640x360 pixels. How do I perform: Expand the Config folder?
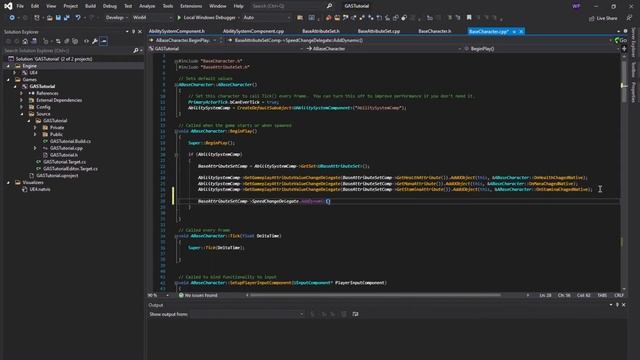(22, 107)
